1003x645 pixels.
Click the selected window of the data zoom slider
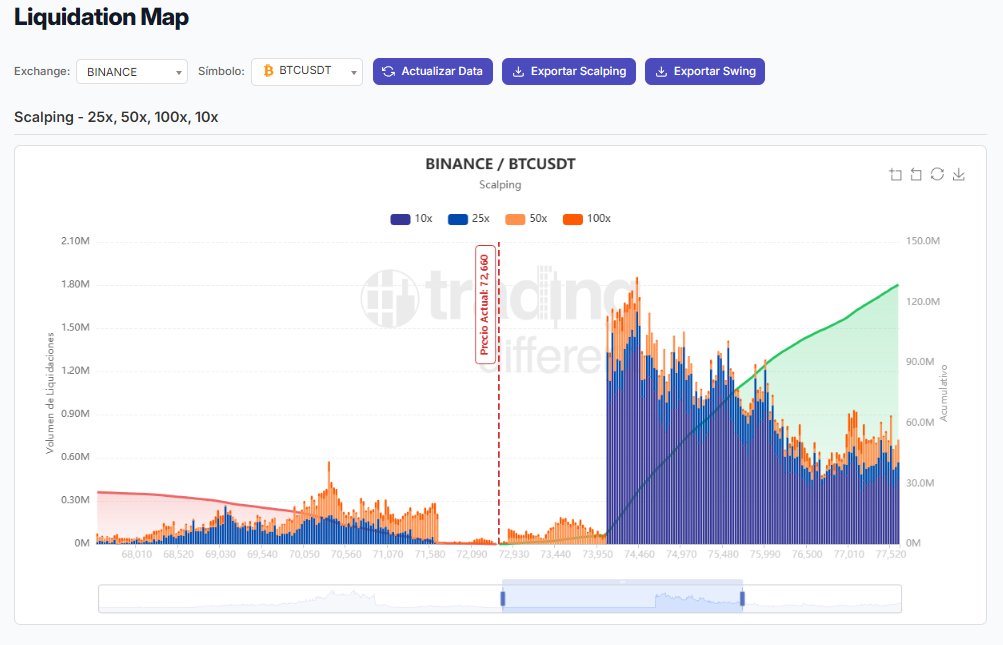pos(622,598)
